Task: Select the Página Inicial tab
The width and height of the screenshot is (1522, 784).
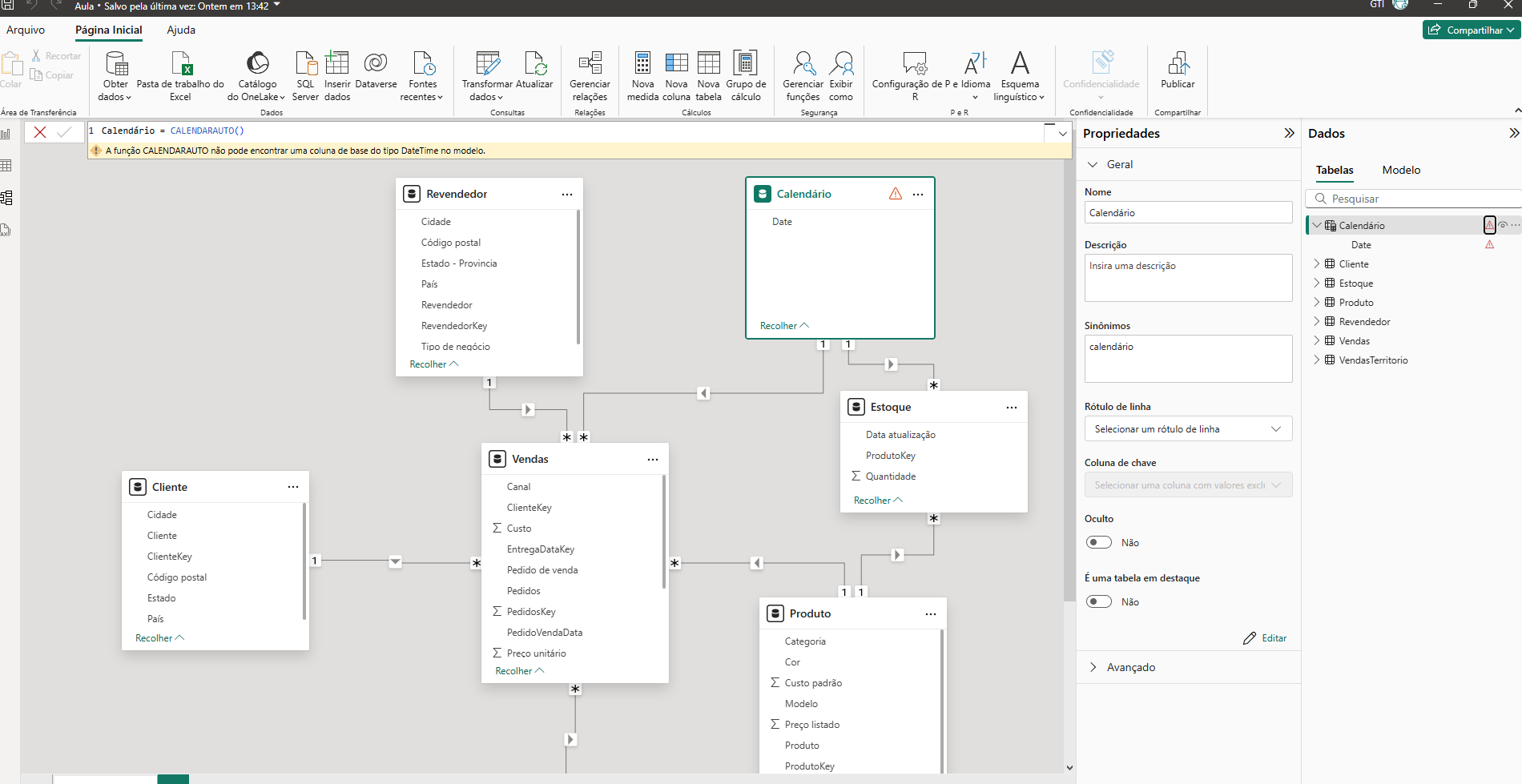Action: [109, 30]
